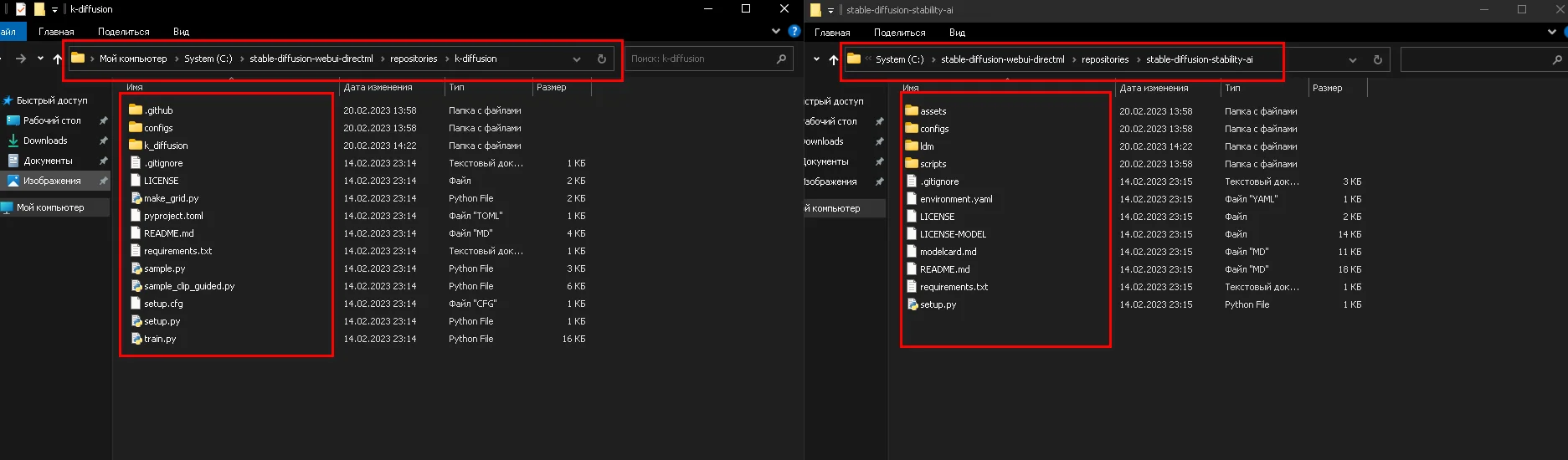Viewport: 1568px width, 460px height.
Task: Open Вид tab in k-diffusion window
Action: tap(181, 32)
